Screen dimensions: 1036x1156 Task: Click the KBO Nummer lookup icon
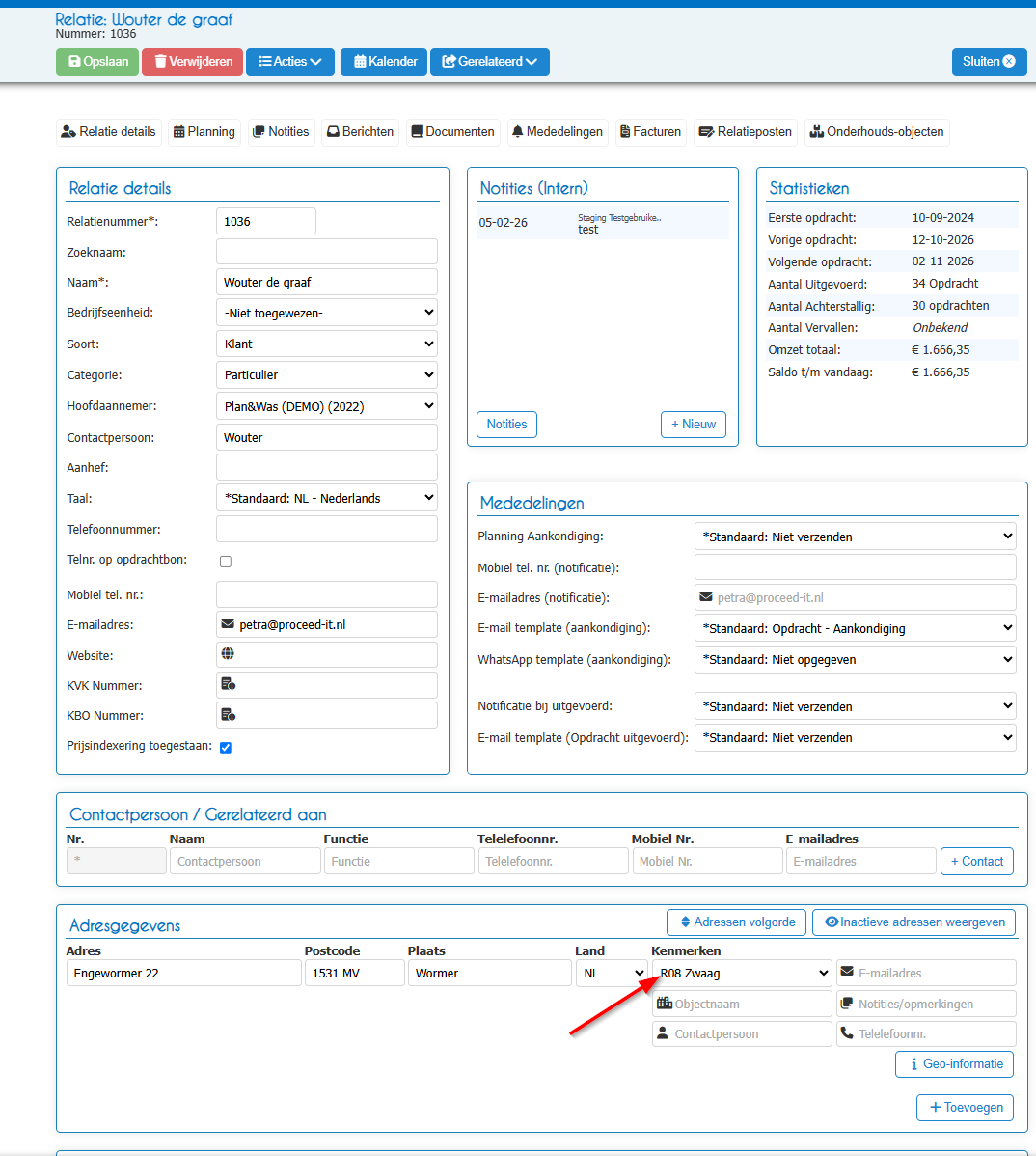click(228, 714)
